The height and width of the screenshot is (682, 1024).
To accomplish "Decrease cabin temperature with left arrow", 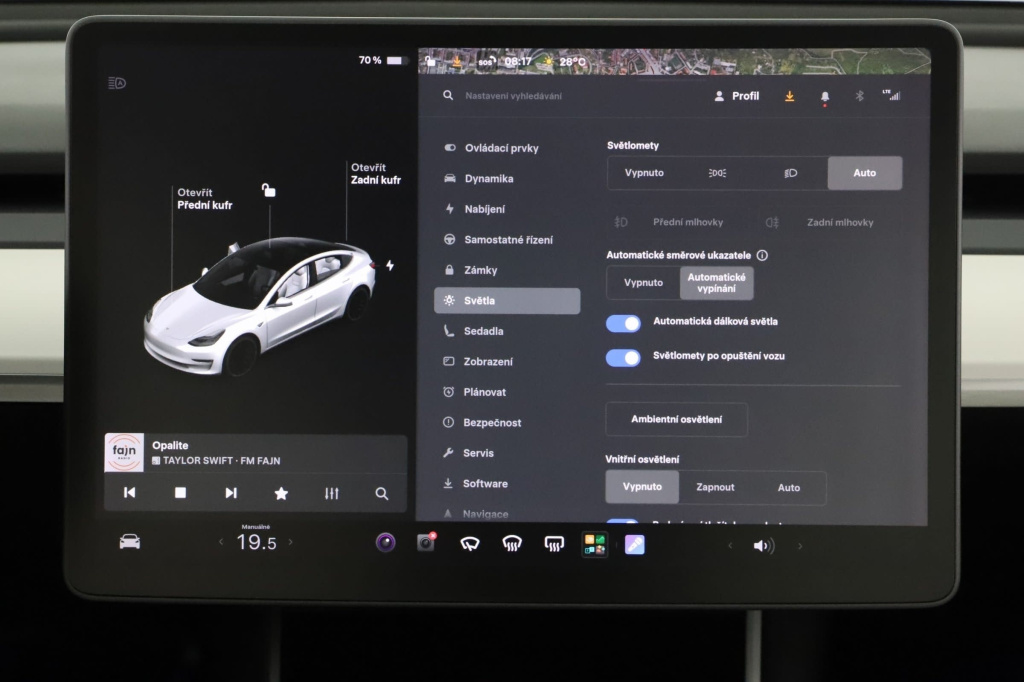I will click(221, 542).
